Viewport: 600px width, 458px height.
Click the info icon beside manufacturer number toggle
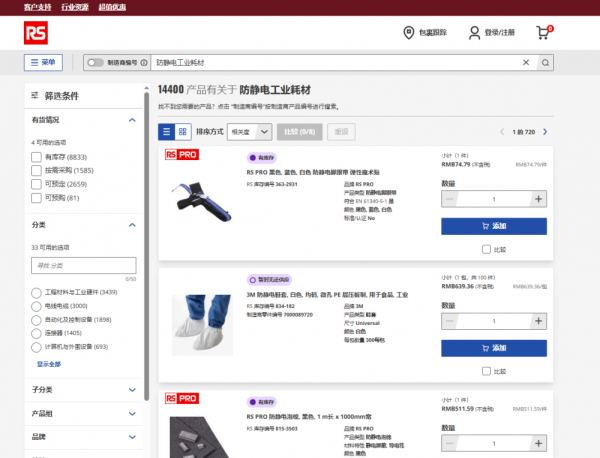[144, 62]
